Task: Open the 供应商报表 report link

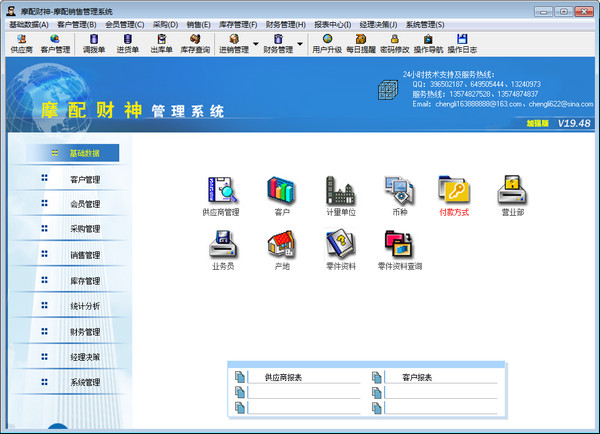Action: [x=283, y=378]
